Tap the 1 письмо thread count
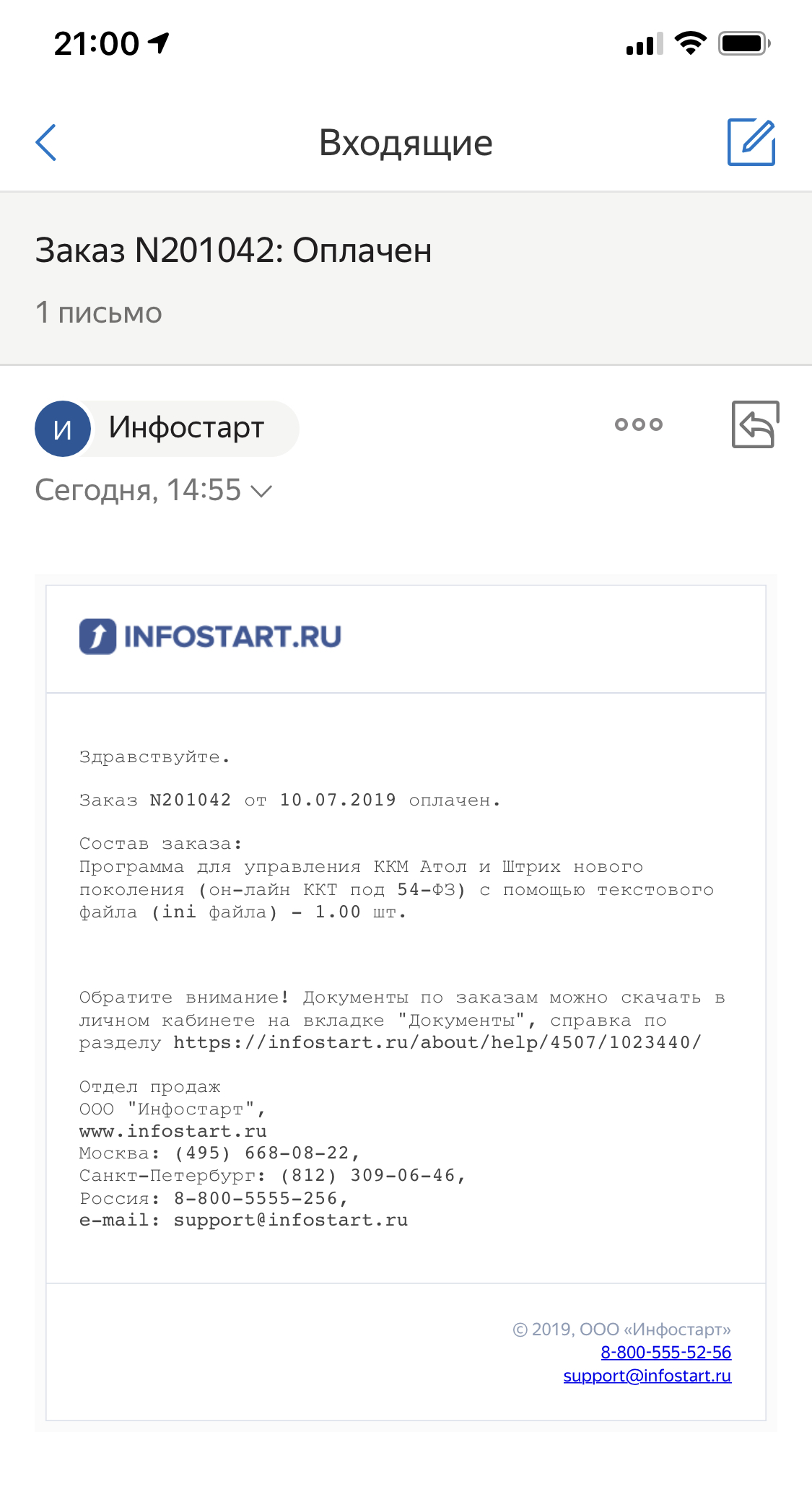The height and width of the screenshot is (1497, 812). click(x=99, y=313)
